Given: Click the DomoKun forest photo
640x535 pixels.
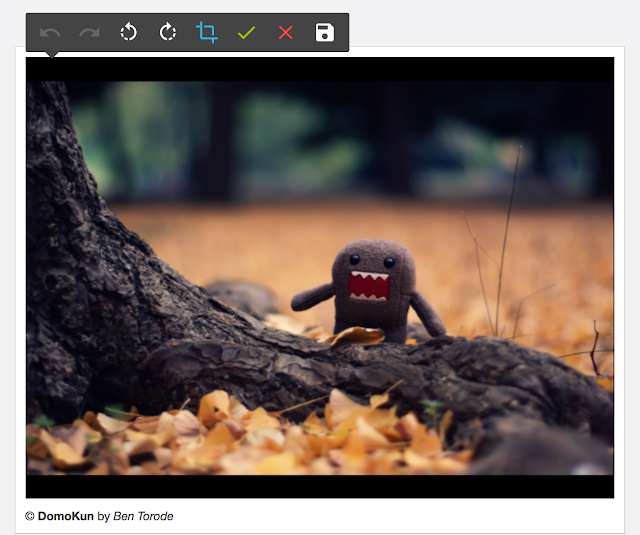Looking at the screenshot, I should (320, 277).
